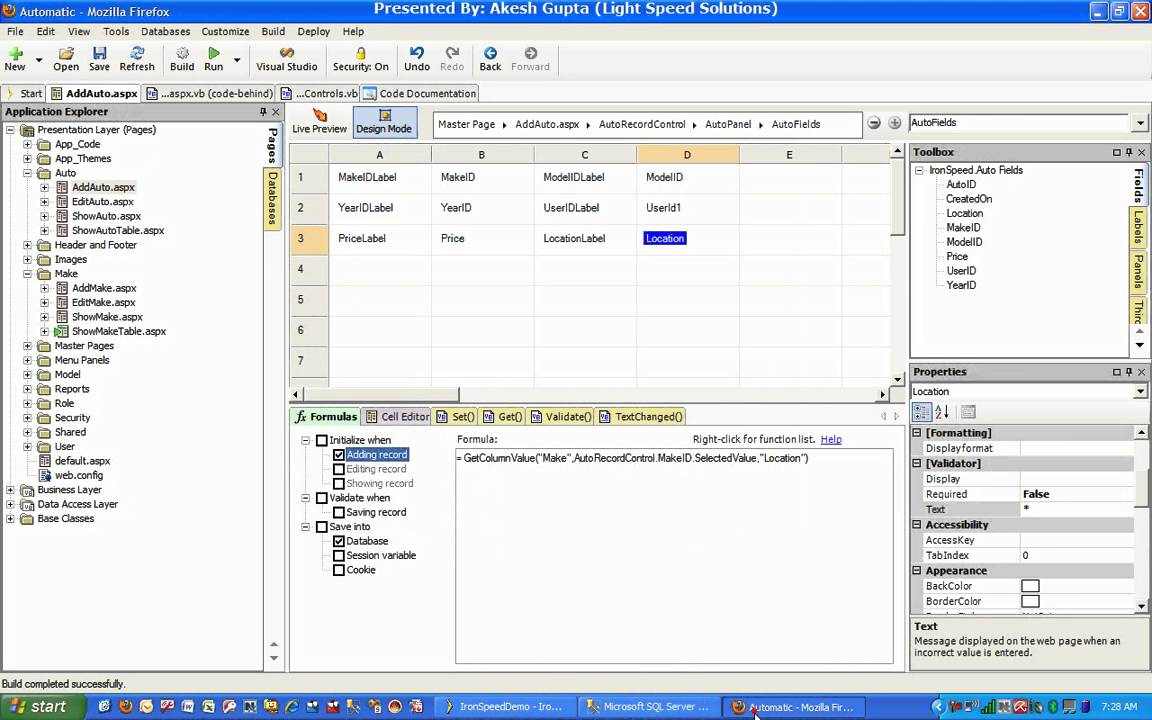
Task: Click the BorderColor color swatch
Action: tap(1030, 602)
